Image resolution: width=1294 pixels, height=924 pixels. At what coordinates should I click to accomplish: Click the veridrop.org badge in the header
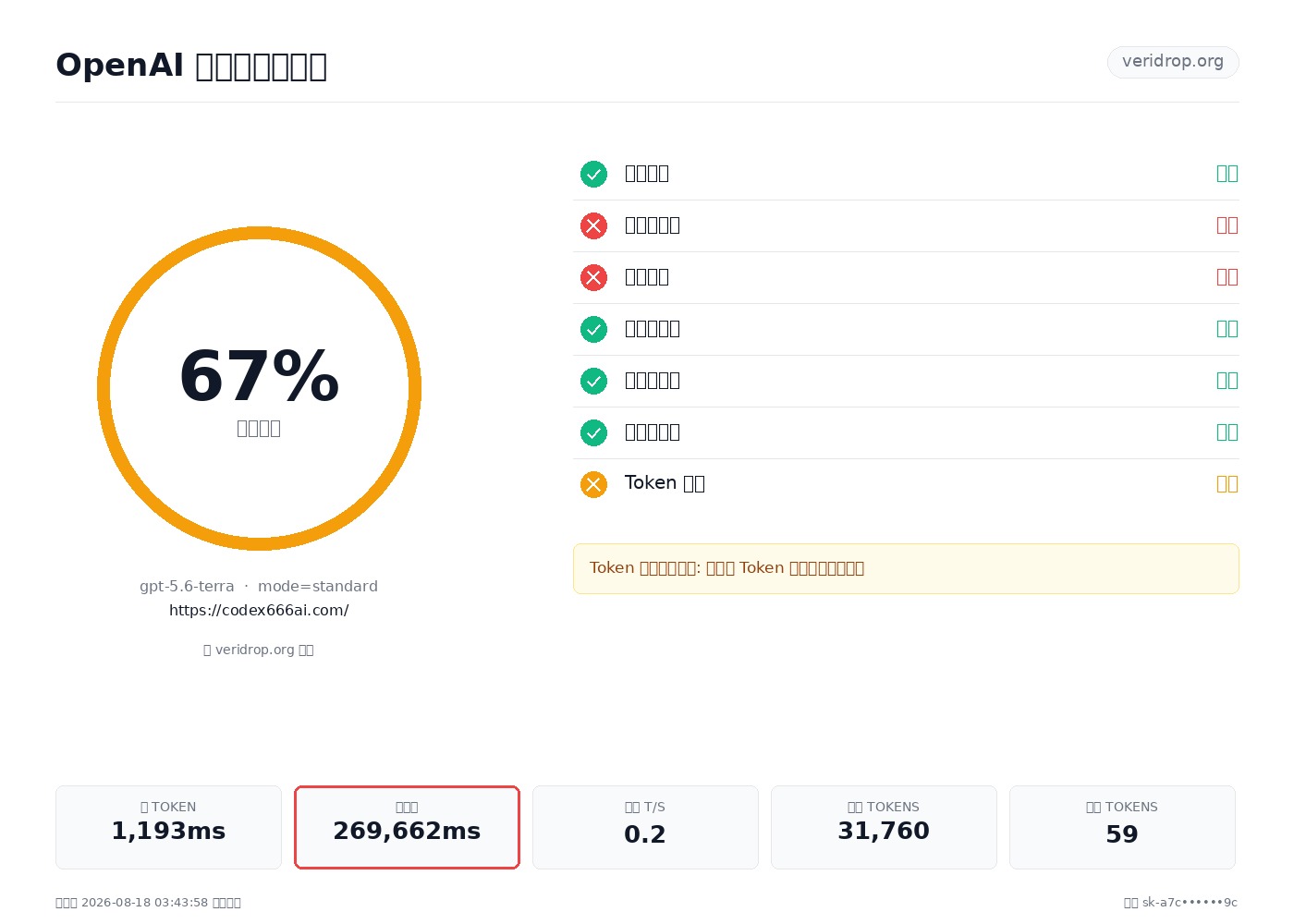(x=1173, y=62)
